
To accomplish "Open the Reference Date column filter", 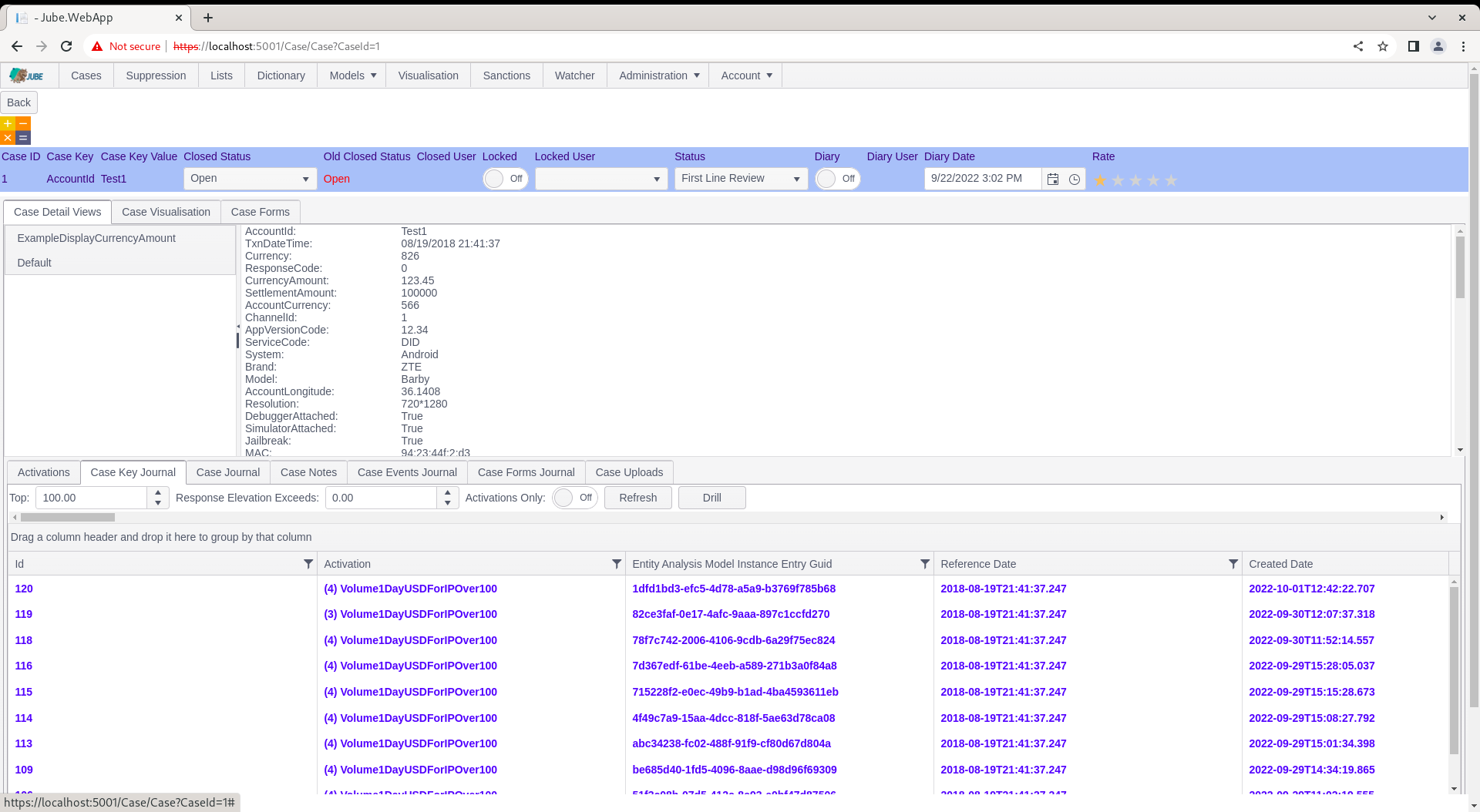I will coord(1233,564).
